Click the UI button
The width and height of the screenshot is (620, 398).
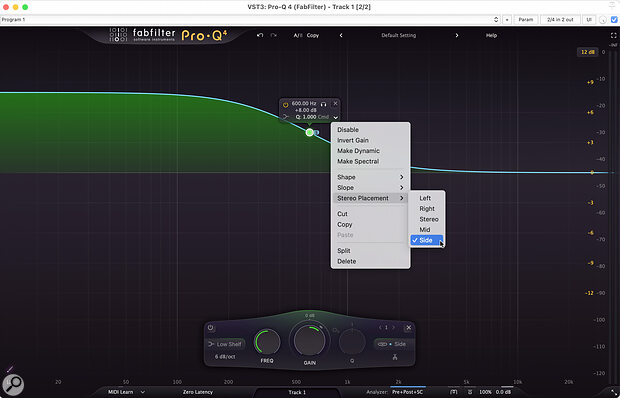(x=589, y=19)
